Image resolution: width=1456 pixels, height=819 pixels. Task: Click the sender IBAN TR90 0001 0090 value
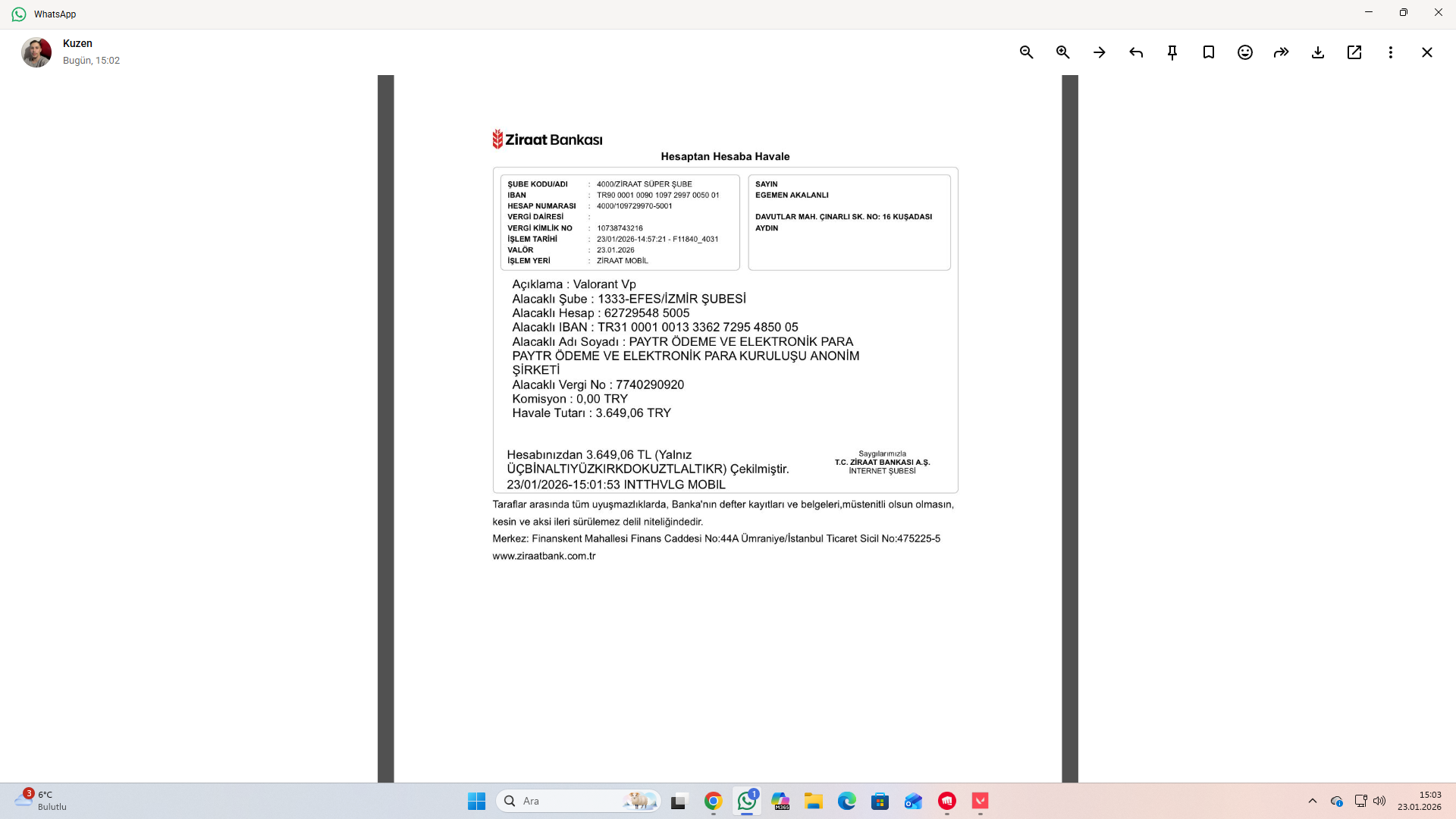click(x=657, y=195)
